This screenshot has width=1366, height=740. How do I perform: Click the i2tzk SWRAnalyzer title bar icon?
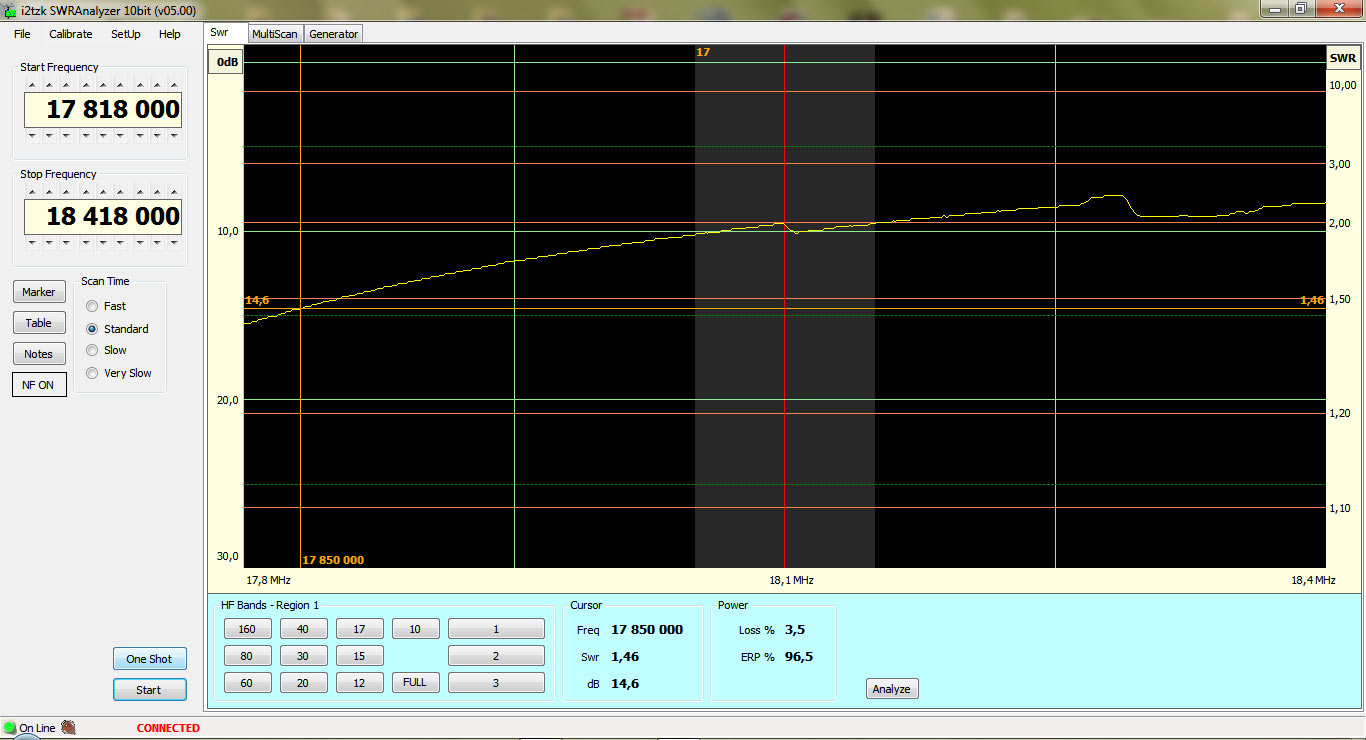point(10,9)
